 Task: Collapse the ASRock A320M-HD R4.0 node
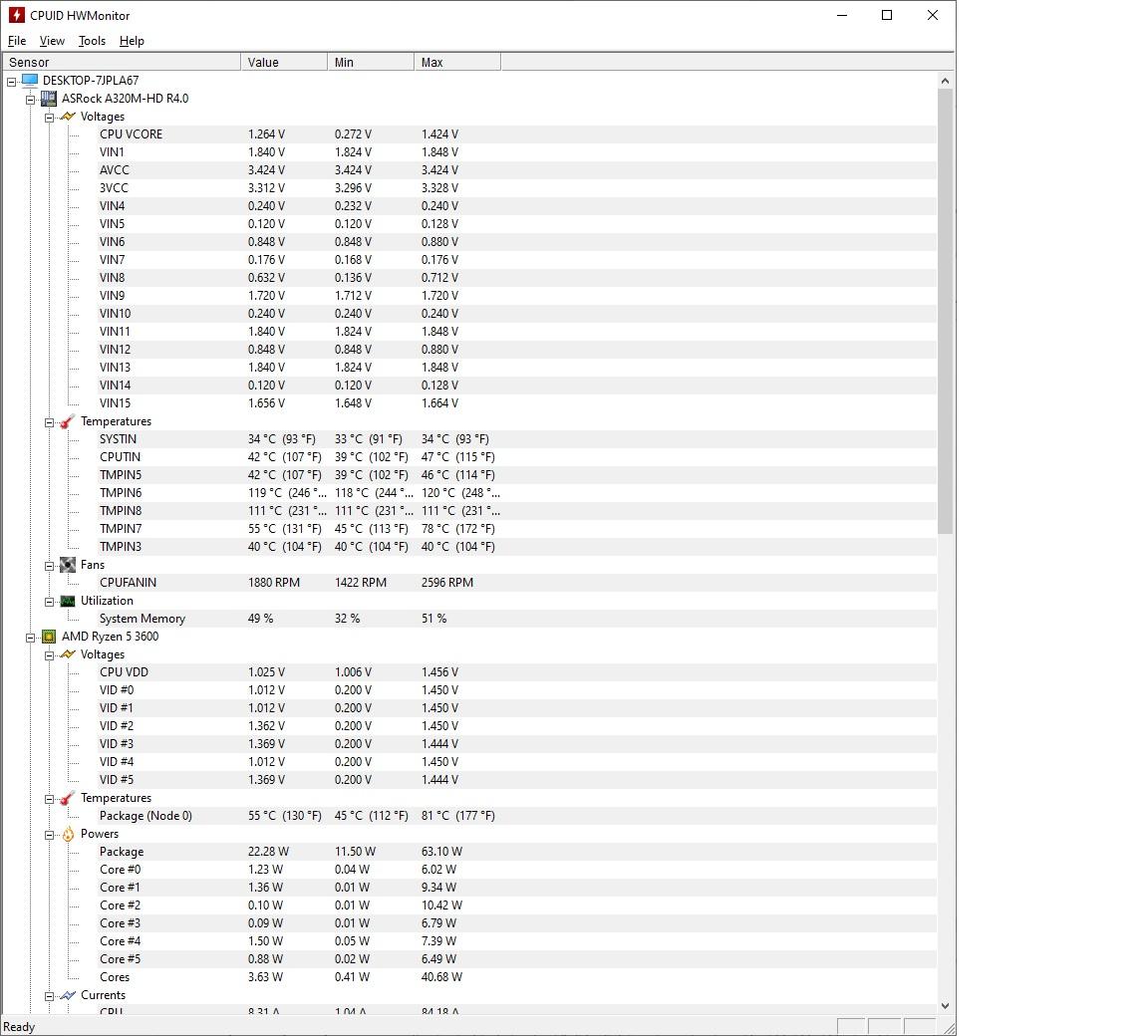click(30, 100)
